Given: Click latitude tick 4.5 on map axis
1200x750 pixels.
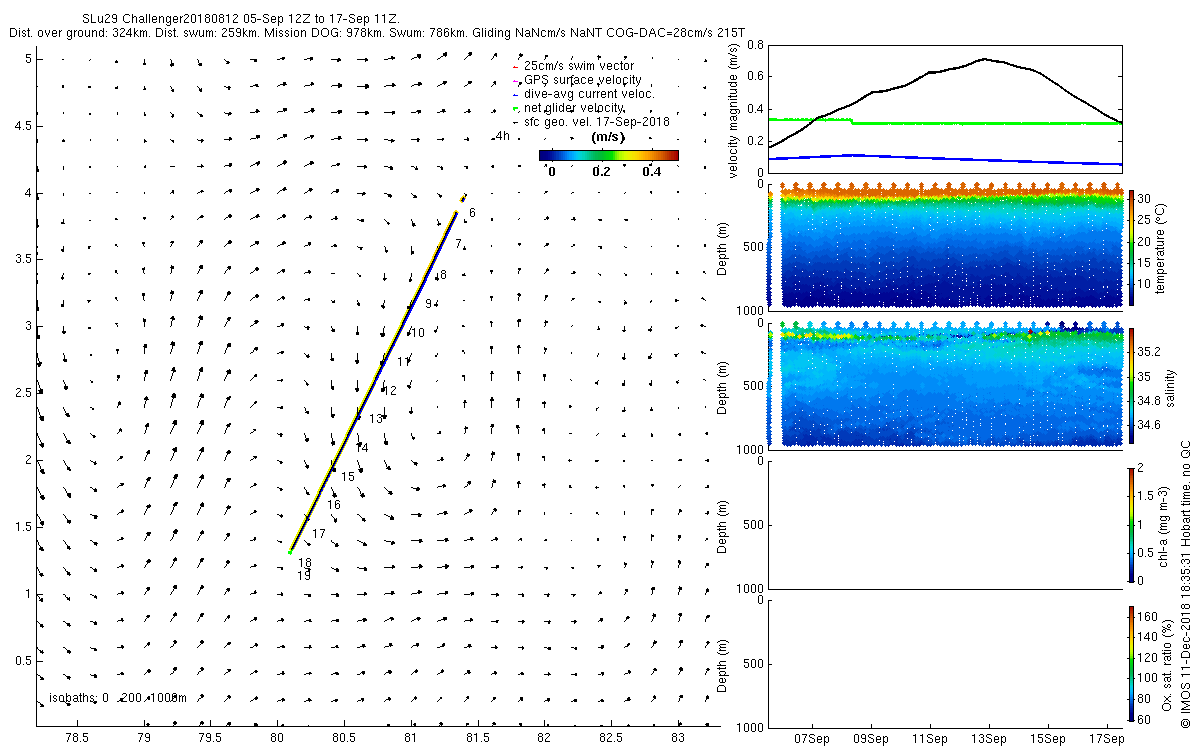Looking at the screenshot, I should tap(24, 126).
